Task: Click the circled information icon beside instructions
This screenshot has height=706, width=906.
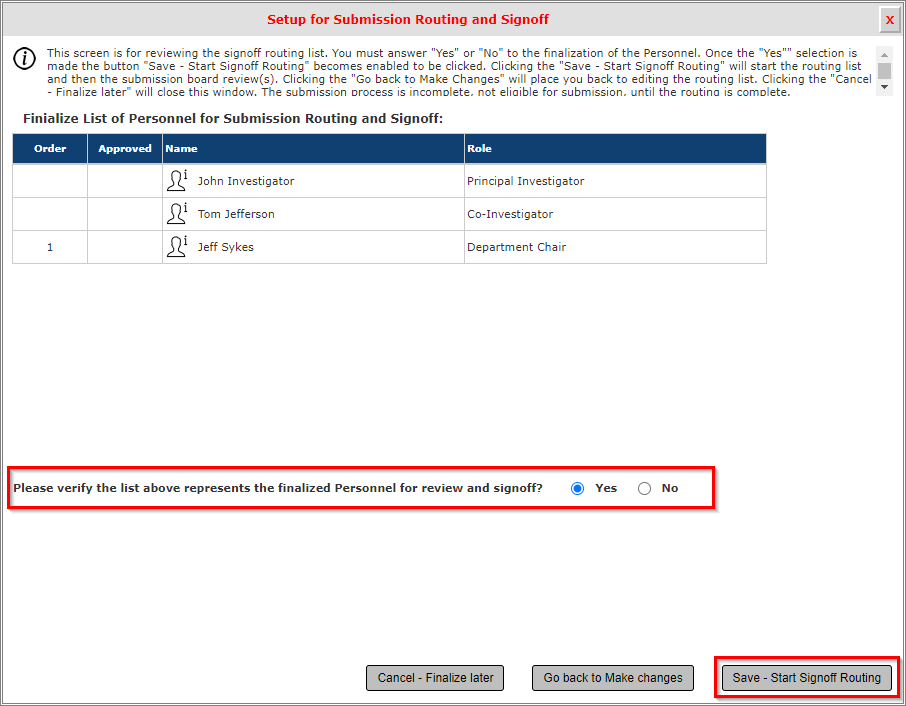Action: click(24, 58)
